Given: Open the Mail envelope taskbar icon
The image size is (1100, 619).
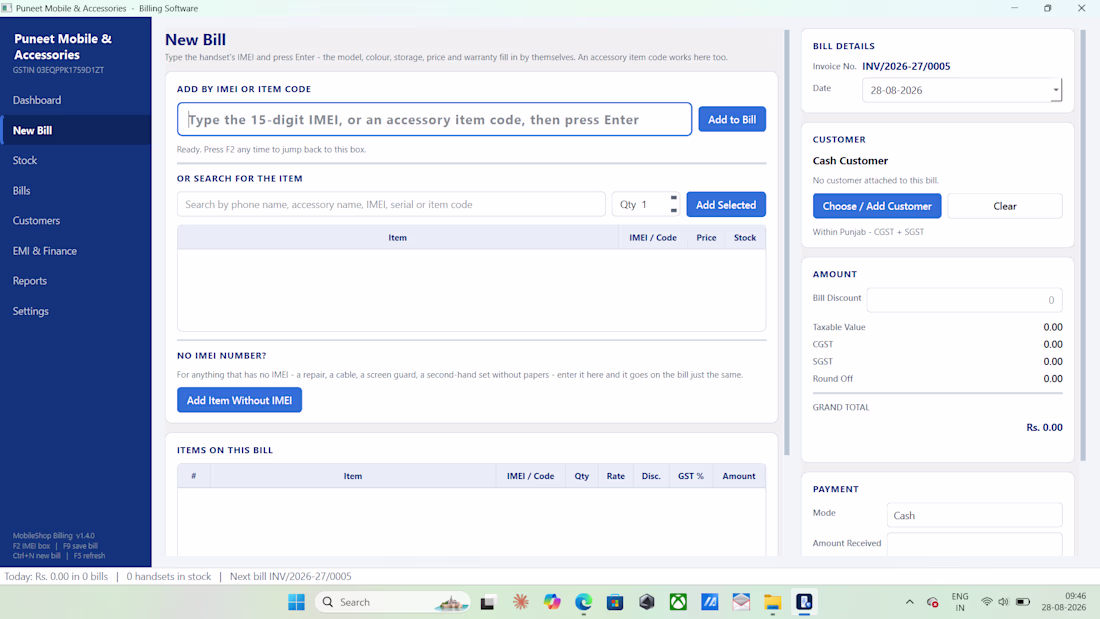Looking at the screenshot, I should coord(742,602).
